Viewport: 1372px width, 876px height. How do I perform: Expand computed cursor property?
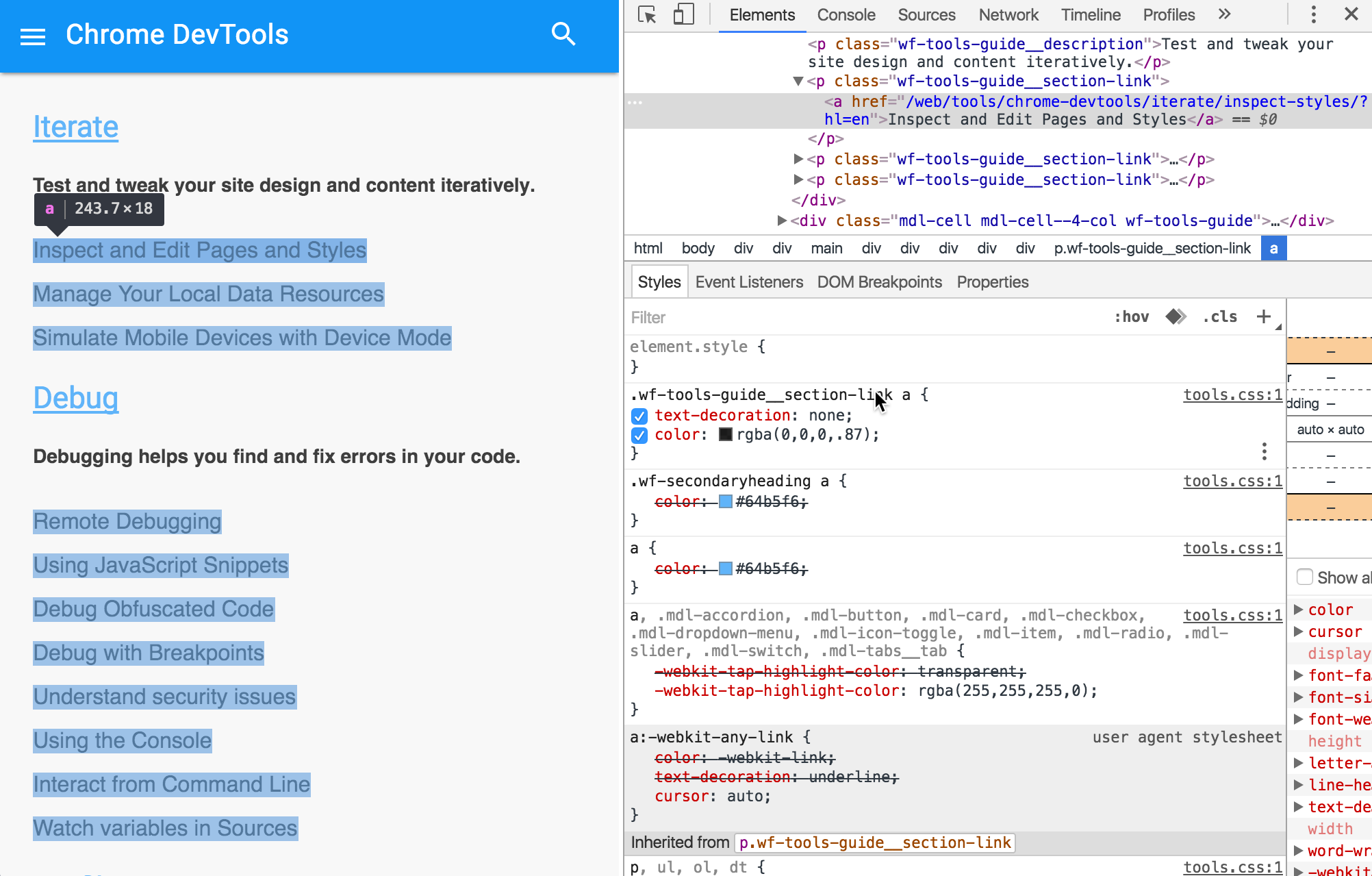(x=1298, y=631)
